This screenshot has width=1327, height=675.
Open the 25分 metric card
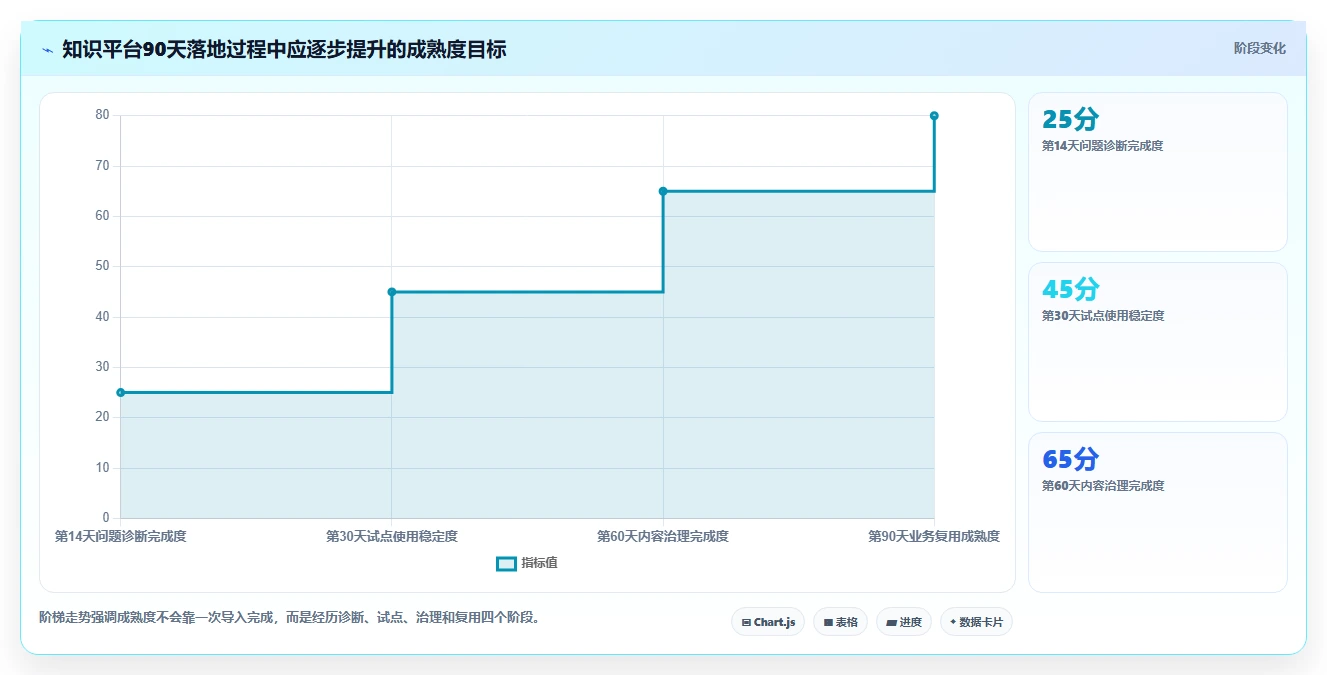tap(1157, 172)
